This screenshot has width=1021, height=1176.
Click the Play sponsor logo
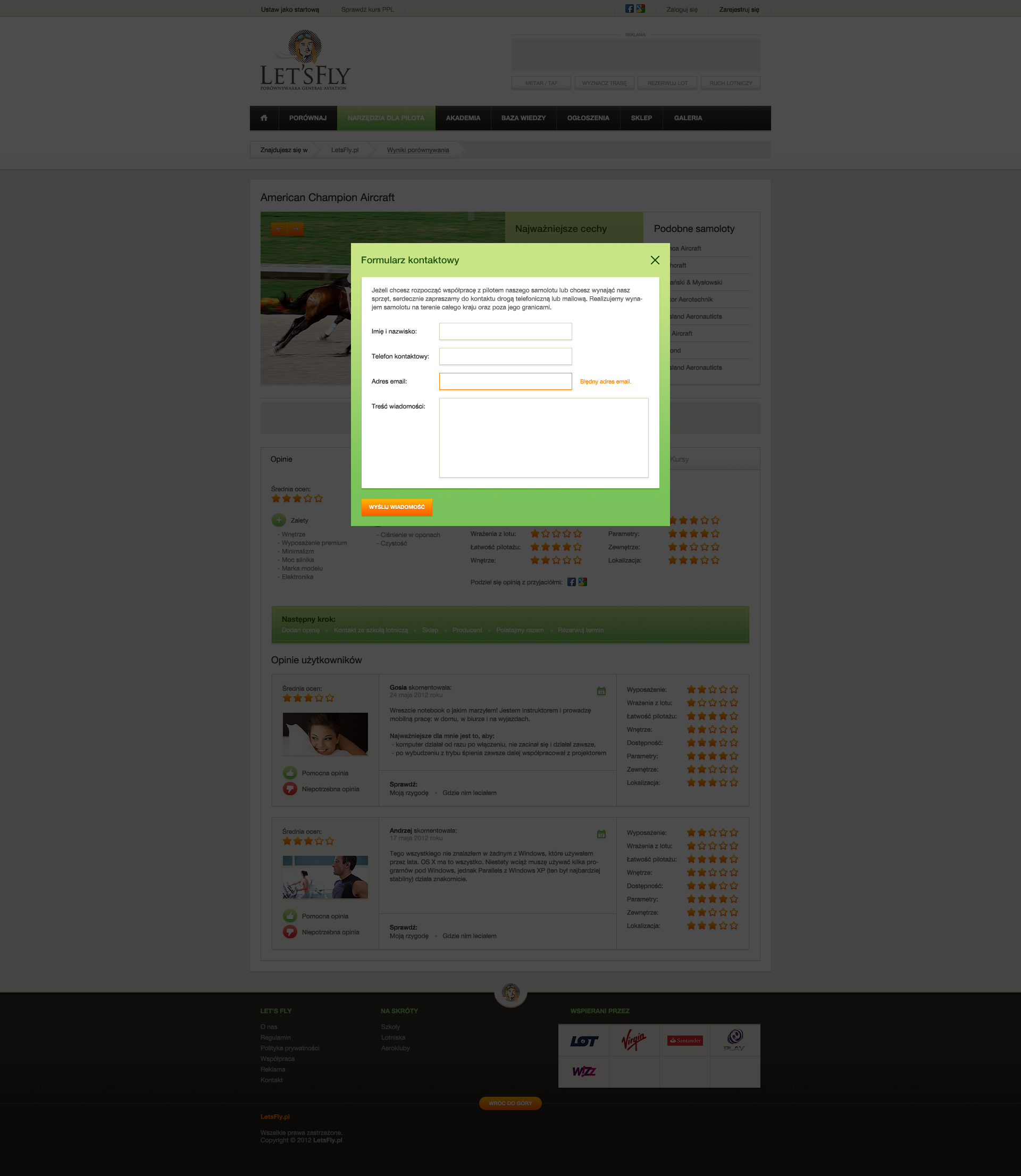[x=735, y=1040]
